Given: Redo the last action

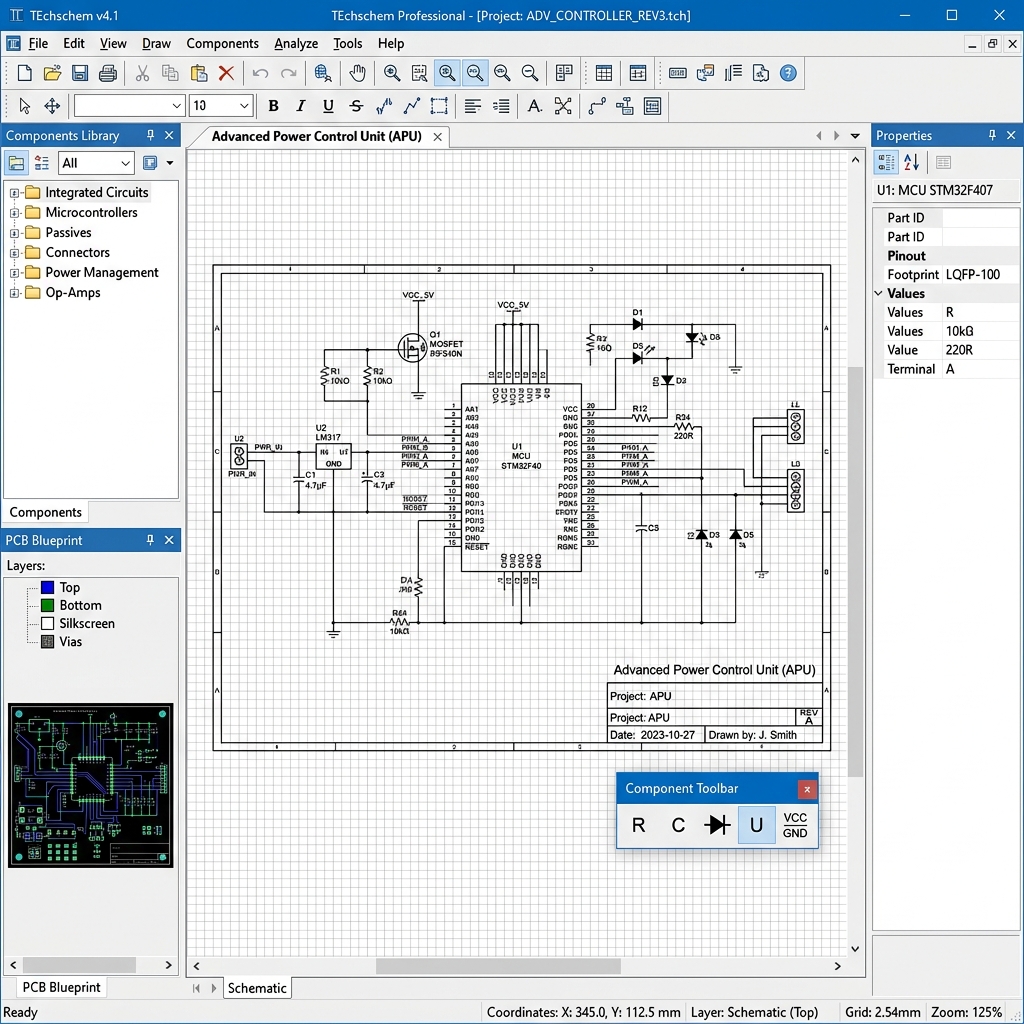Looking at the screenshot, I should pyautogui.click(x=288, y=73).
